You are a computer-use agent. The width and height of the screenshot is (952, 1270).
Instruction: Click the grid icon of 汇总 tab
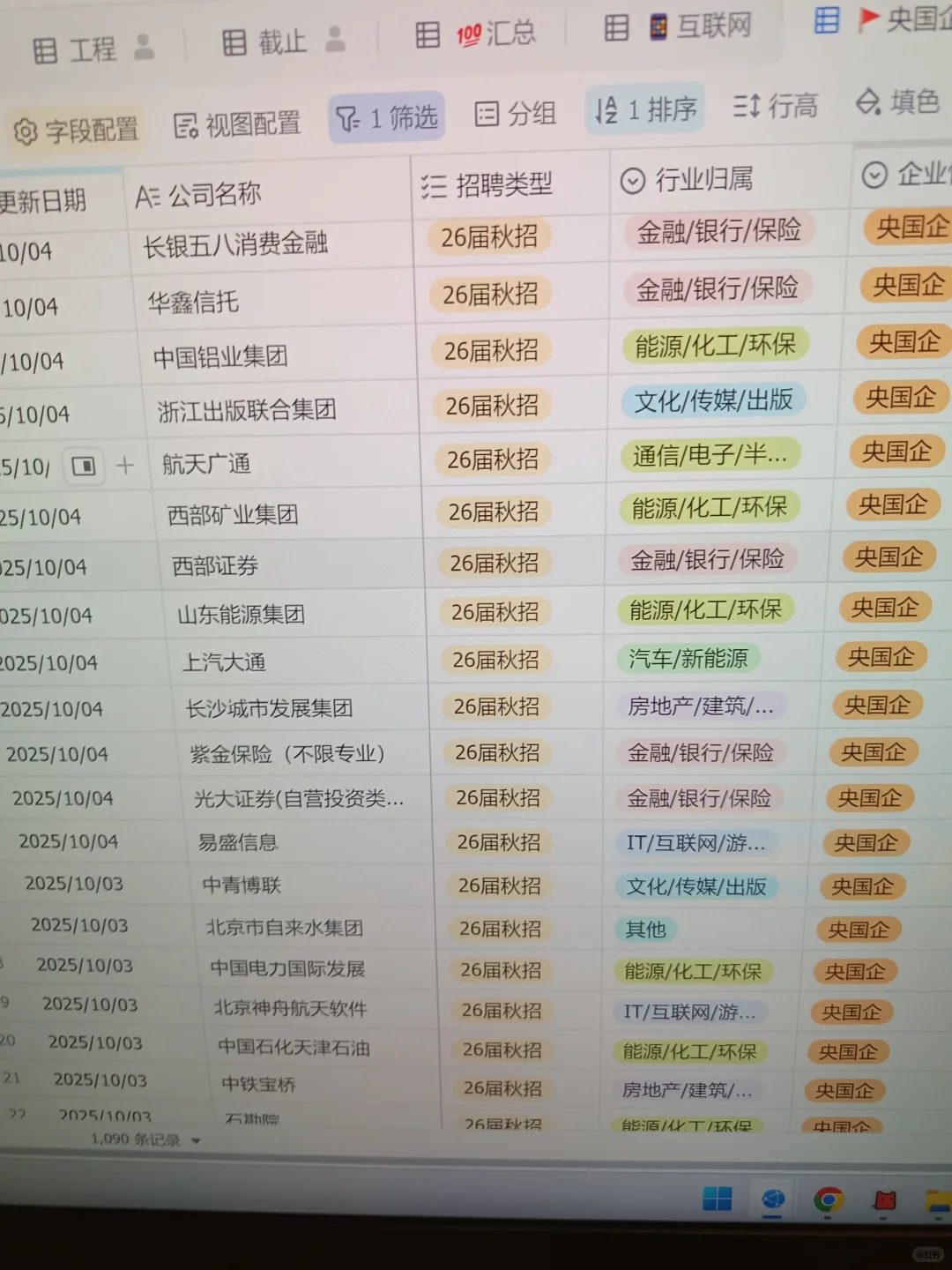point(428,35)
